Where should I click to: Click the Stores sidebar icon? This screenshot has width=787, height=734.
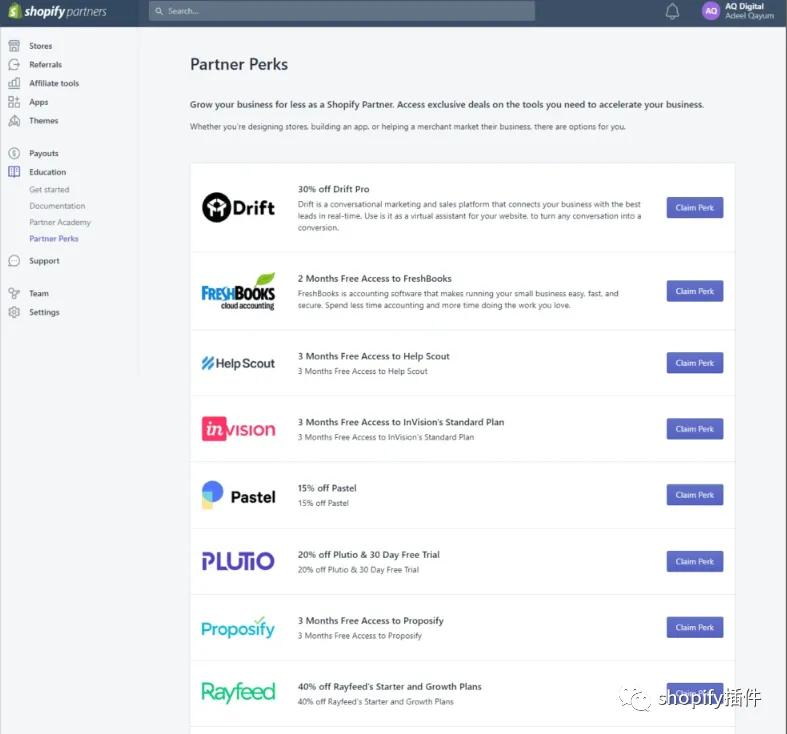coord(14,46)
